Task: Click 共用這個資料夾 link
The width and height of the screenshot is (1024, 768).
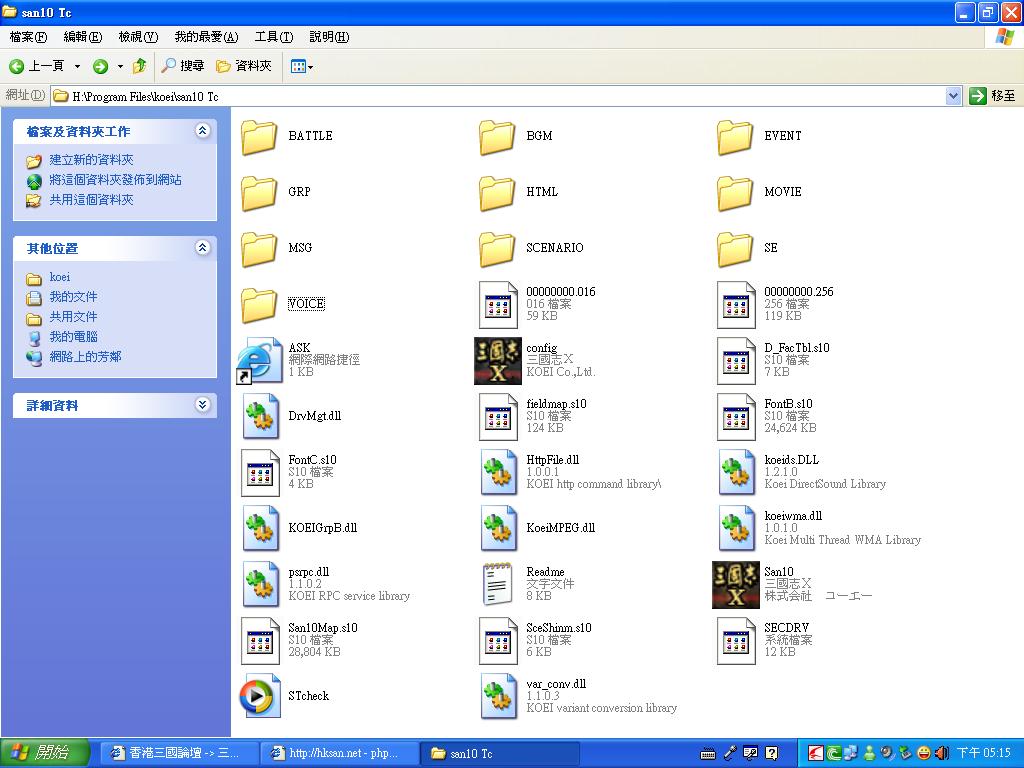Action: point(91,200)
